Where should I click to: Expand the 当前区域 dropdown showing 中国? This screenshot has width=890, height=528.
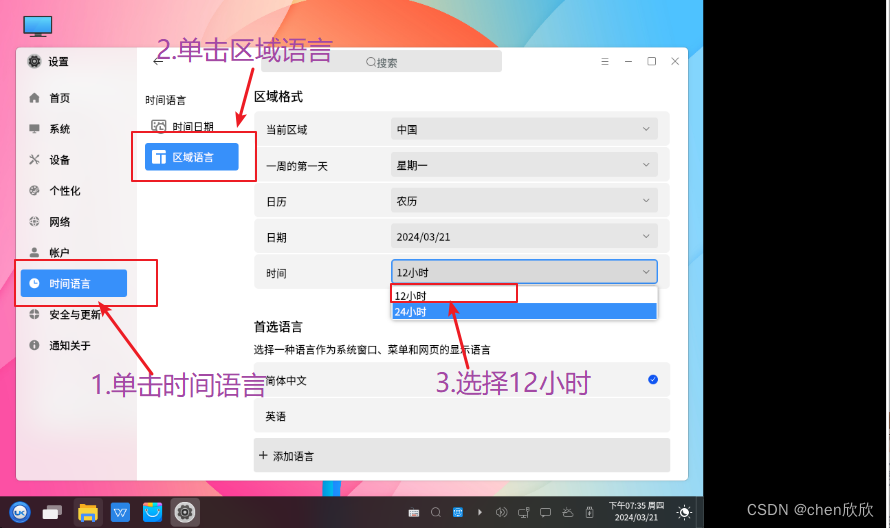tap(524, 129)
